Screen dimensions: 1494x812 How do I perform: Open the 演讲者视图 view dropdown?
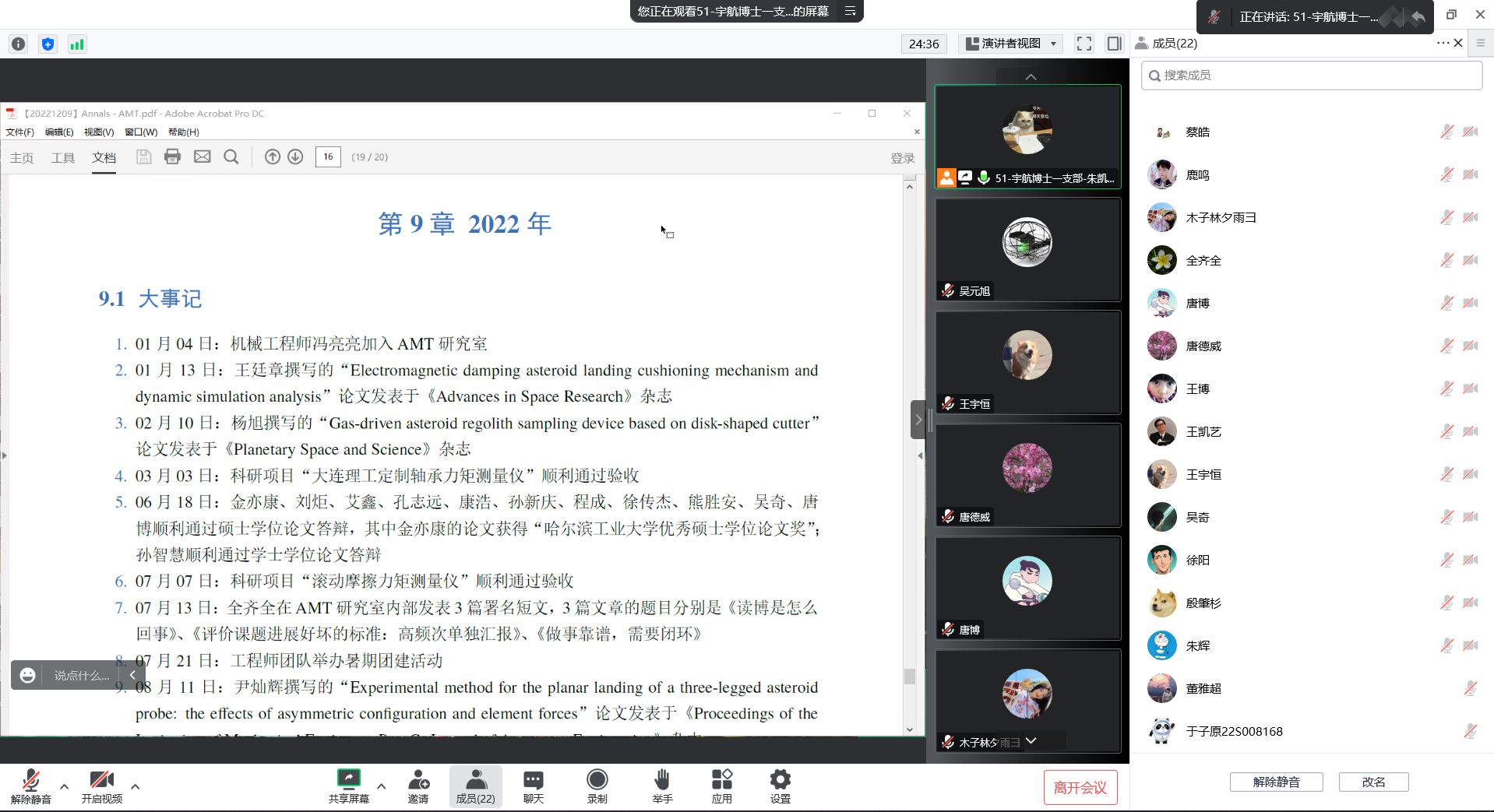(x=1011, y=44)
